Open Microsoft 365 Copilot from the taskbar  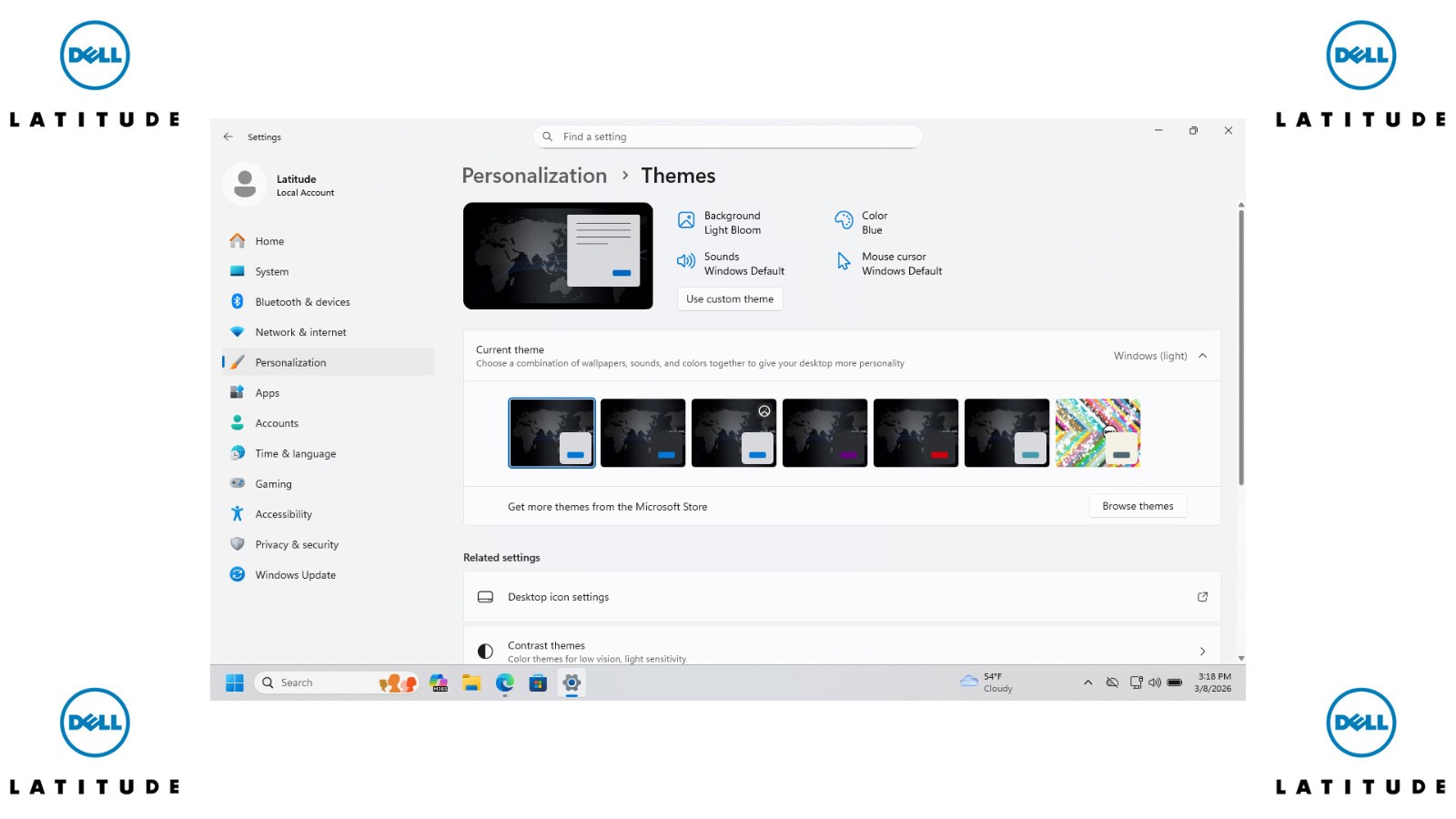coord(439,682)
